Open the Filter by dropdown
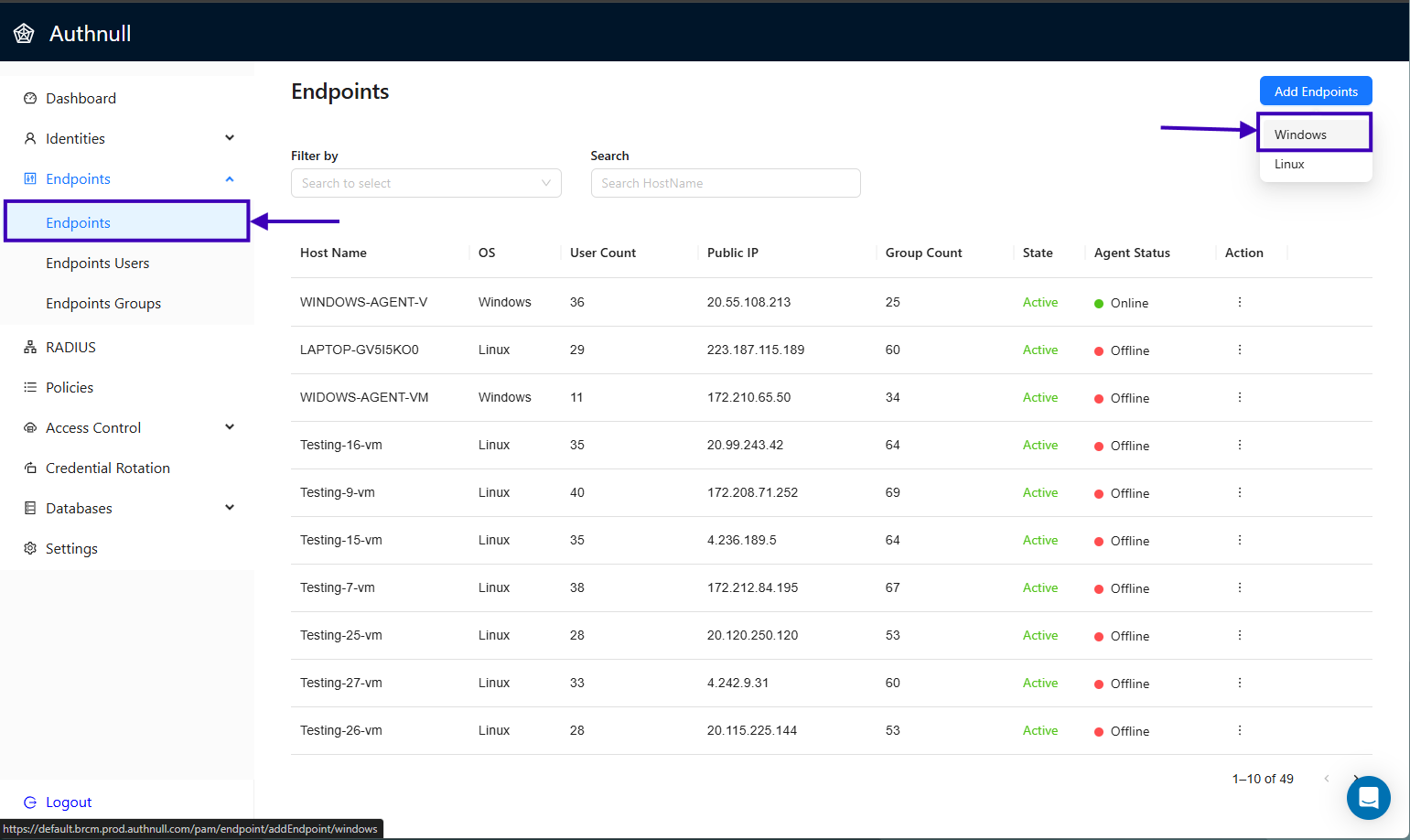 (x=425, y=183)
